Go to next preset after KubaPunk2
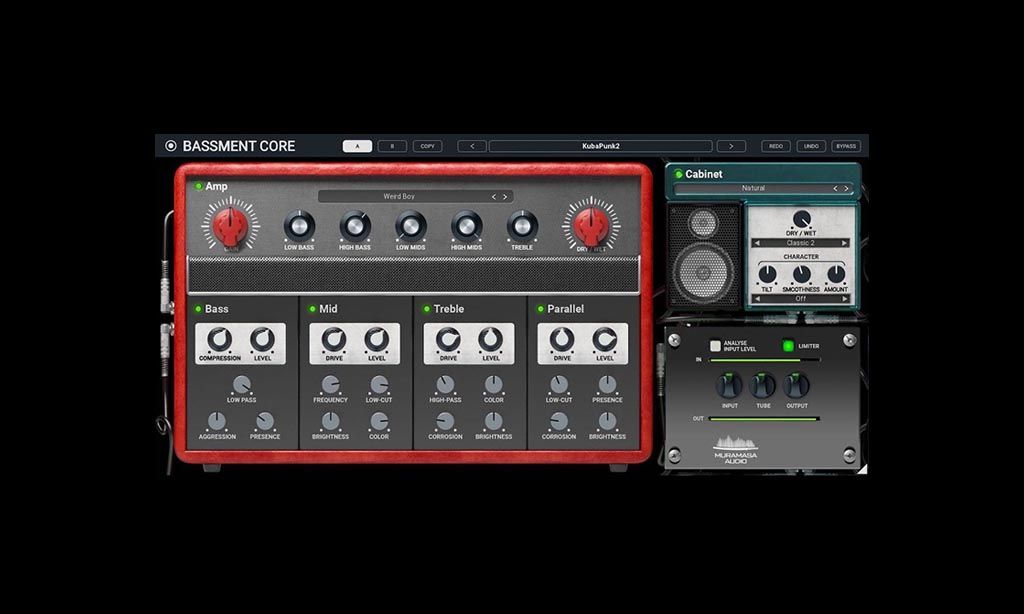 click(x=731, y=146)
